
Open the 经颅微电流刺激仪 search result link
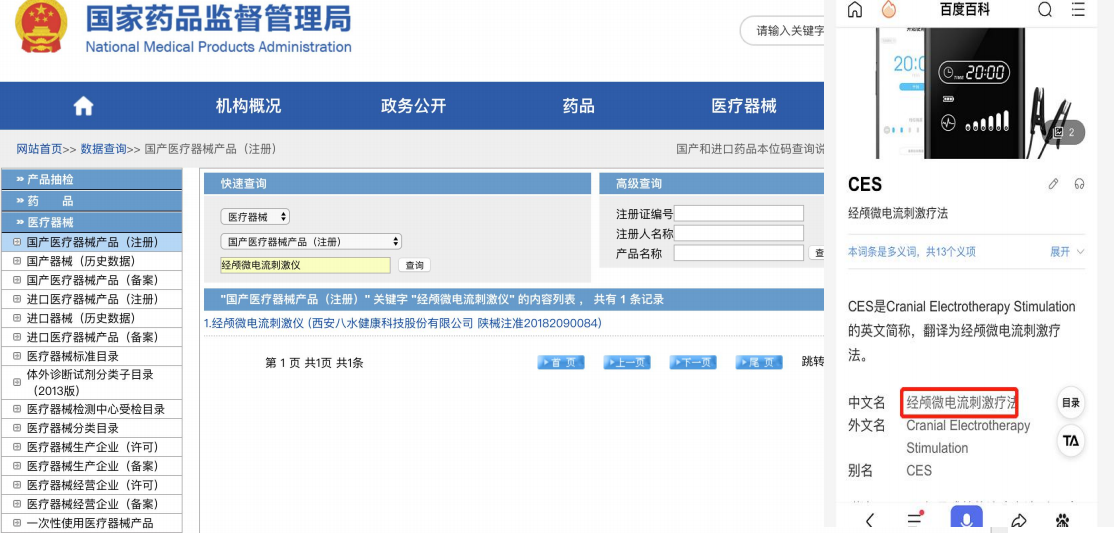(x=403, y=323)
